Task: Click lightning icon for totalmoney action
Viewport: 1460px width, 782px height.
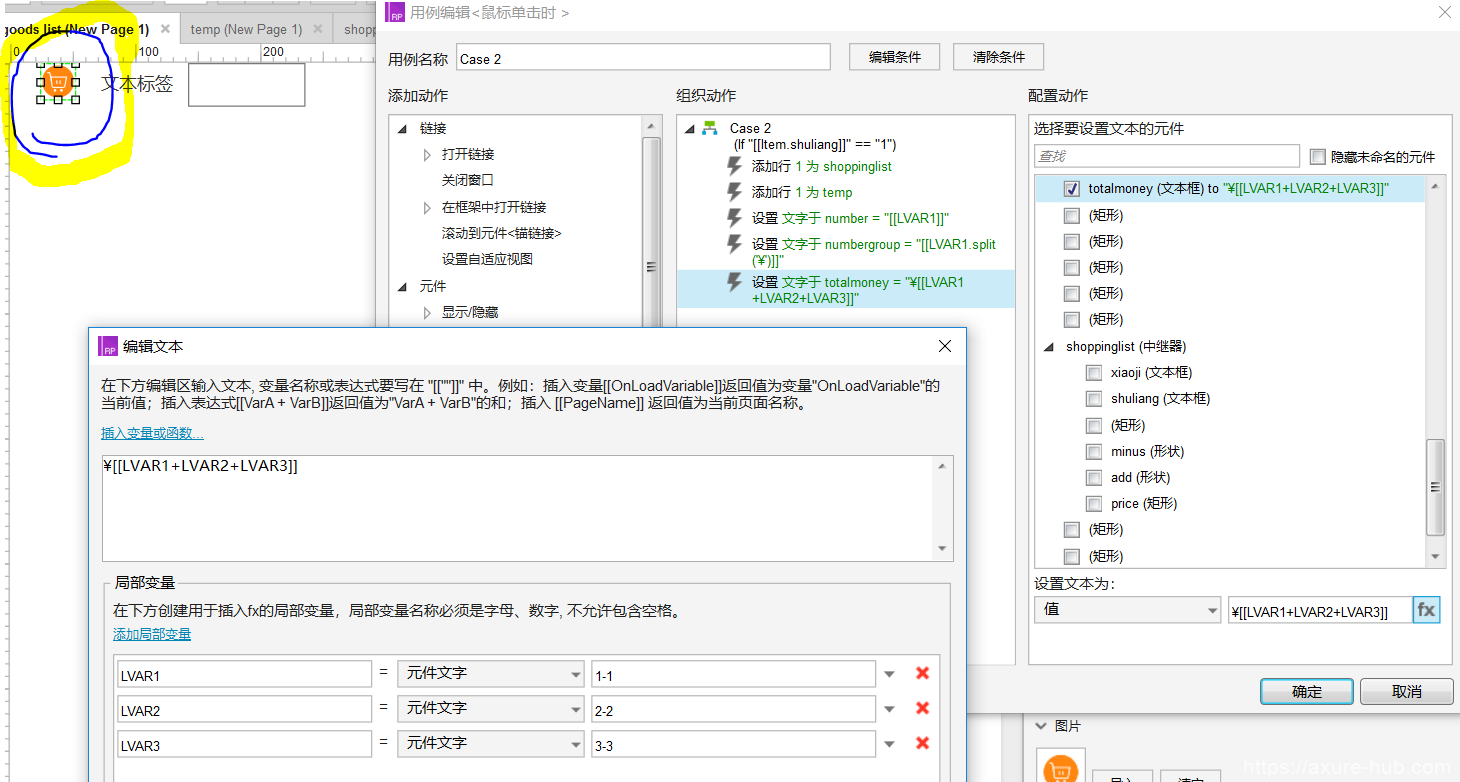Action: [735, 283]
